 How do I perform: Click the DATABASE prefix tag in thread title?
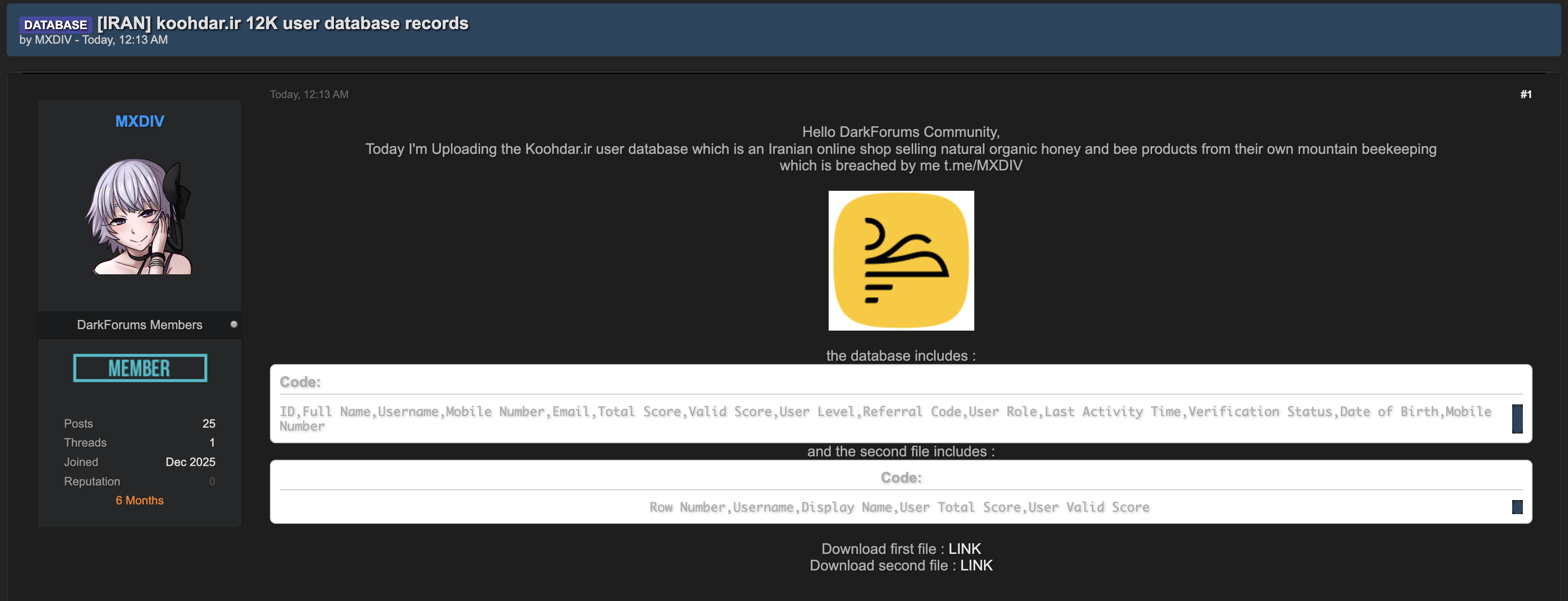[55, 24]
